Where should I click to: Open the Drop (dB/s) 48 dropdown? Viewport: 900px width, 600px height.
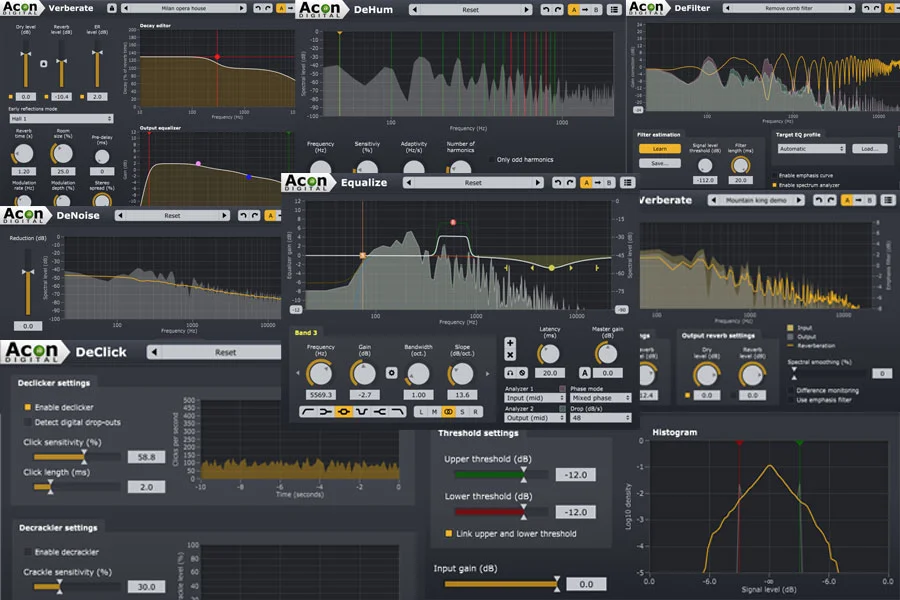600,418
